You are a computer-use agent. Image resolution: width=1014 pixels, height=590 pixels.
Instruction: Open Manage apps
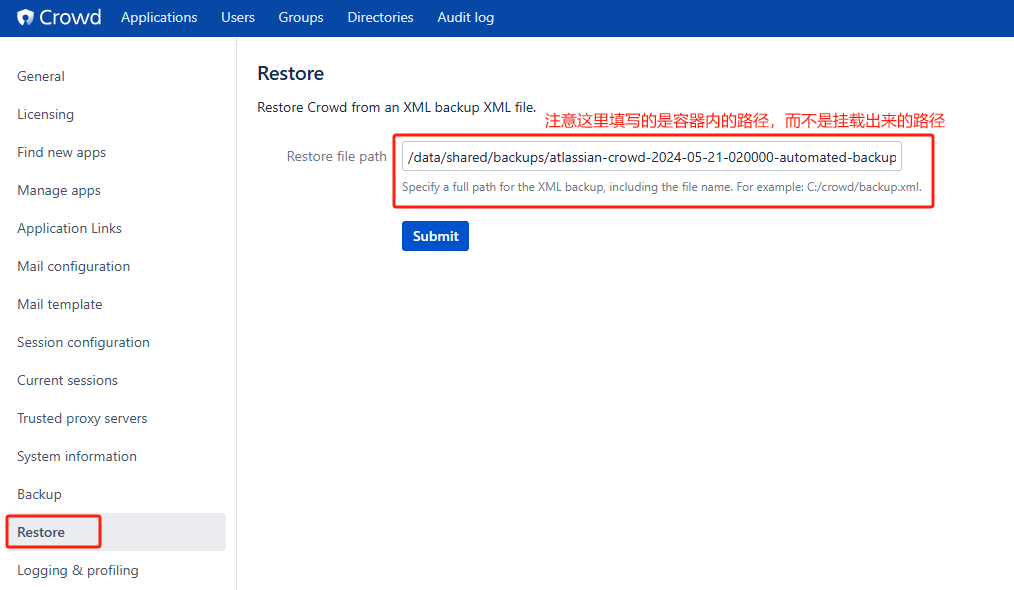59,191
